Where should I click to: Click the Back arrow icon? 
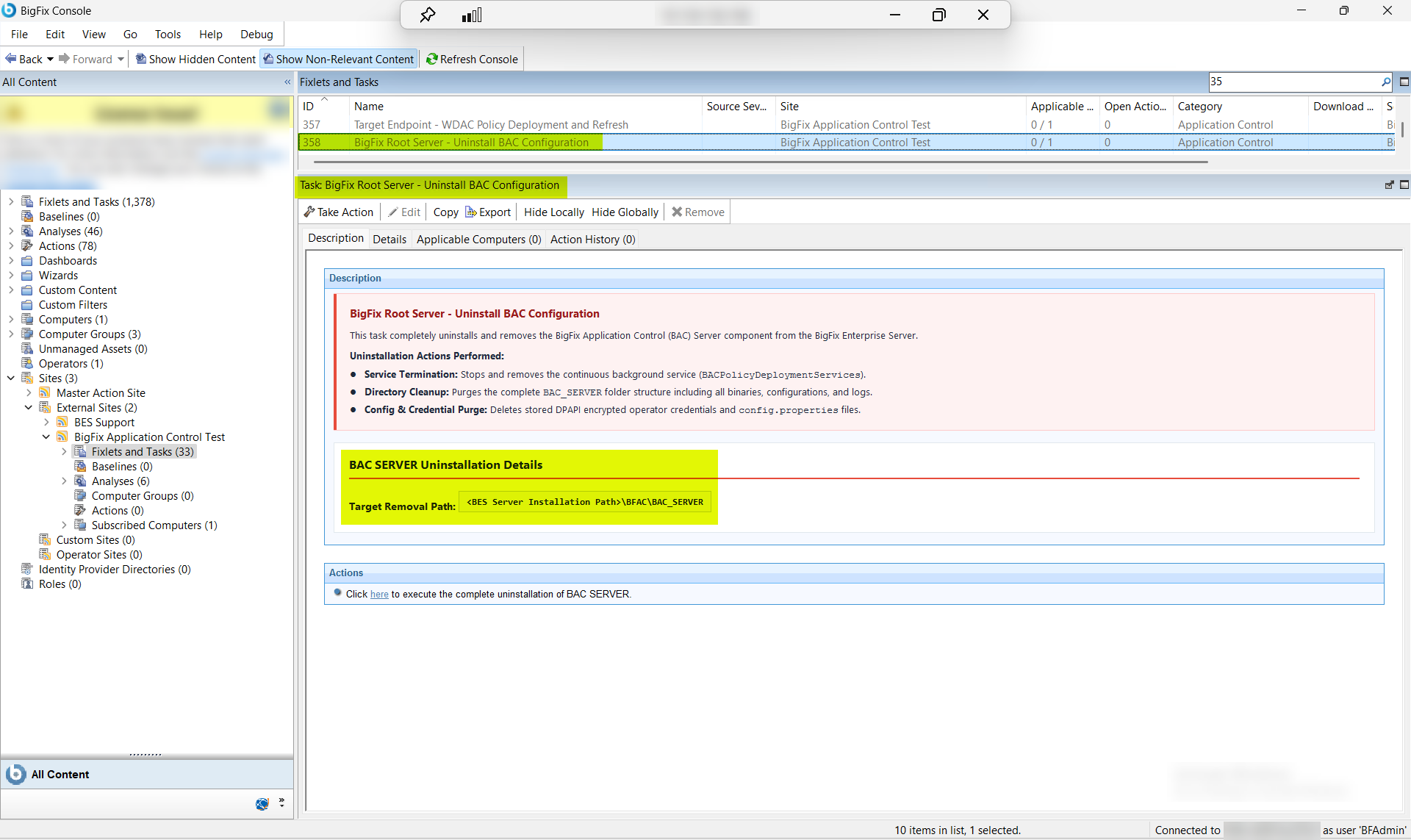[x=11, y=59]
